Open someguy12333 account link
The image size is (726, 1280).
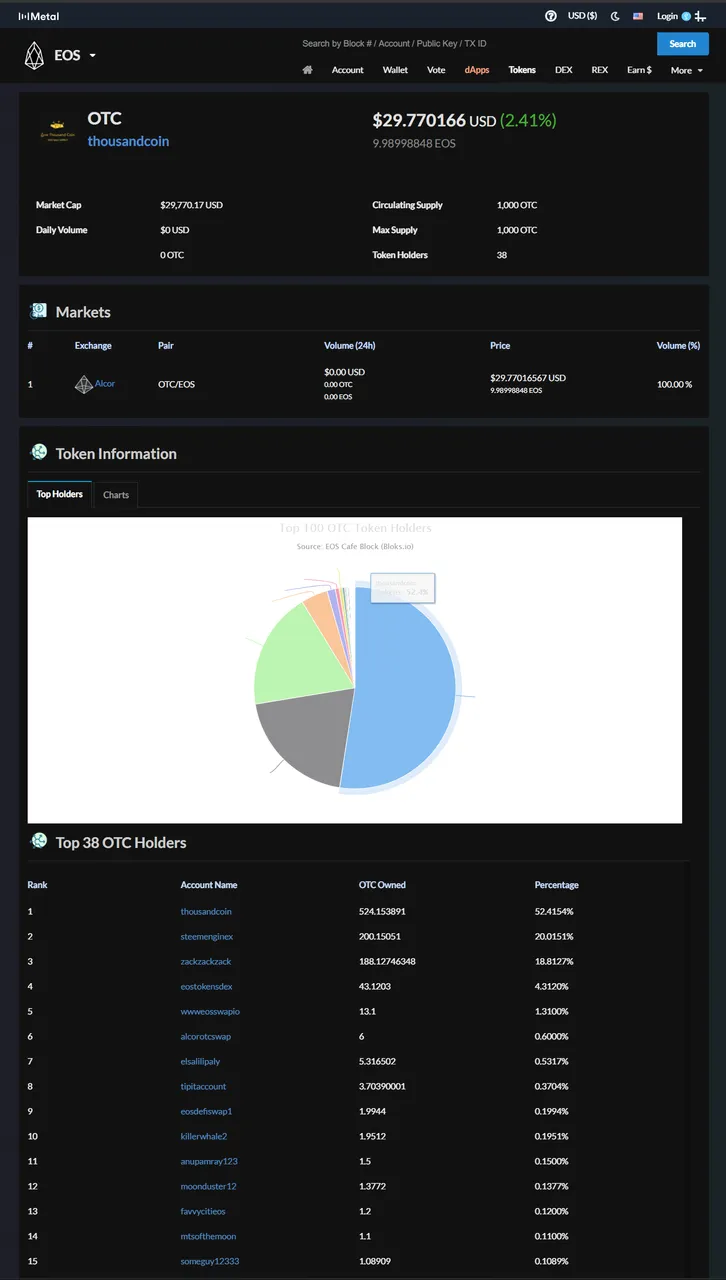(210, 1261)
